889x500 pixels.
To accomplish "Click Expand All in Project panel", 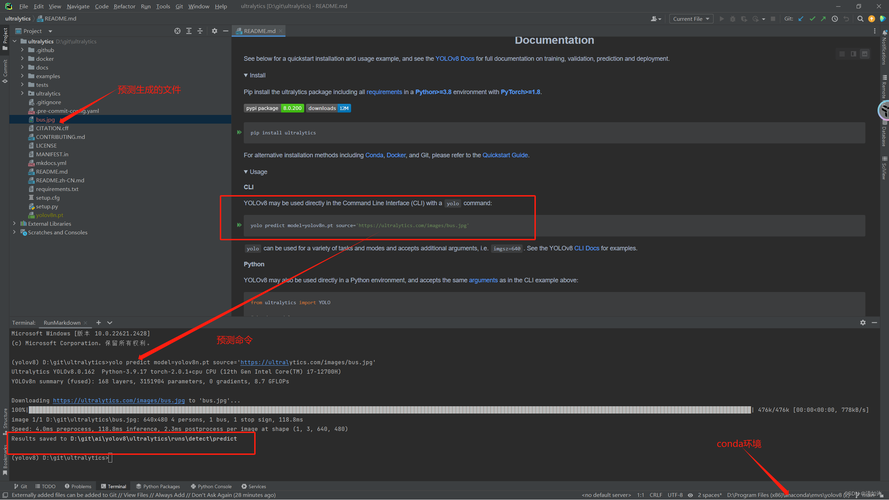I will pyautogui.click(x=189, y=31).
